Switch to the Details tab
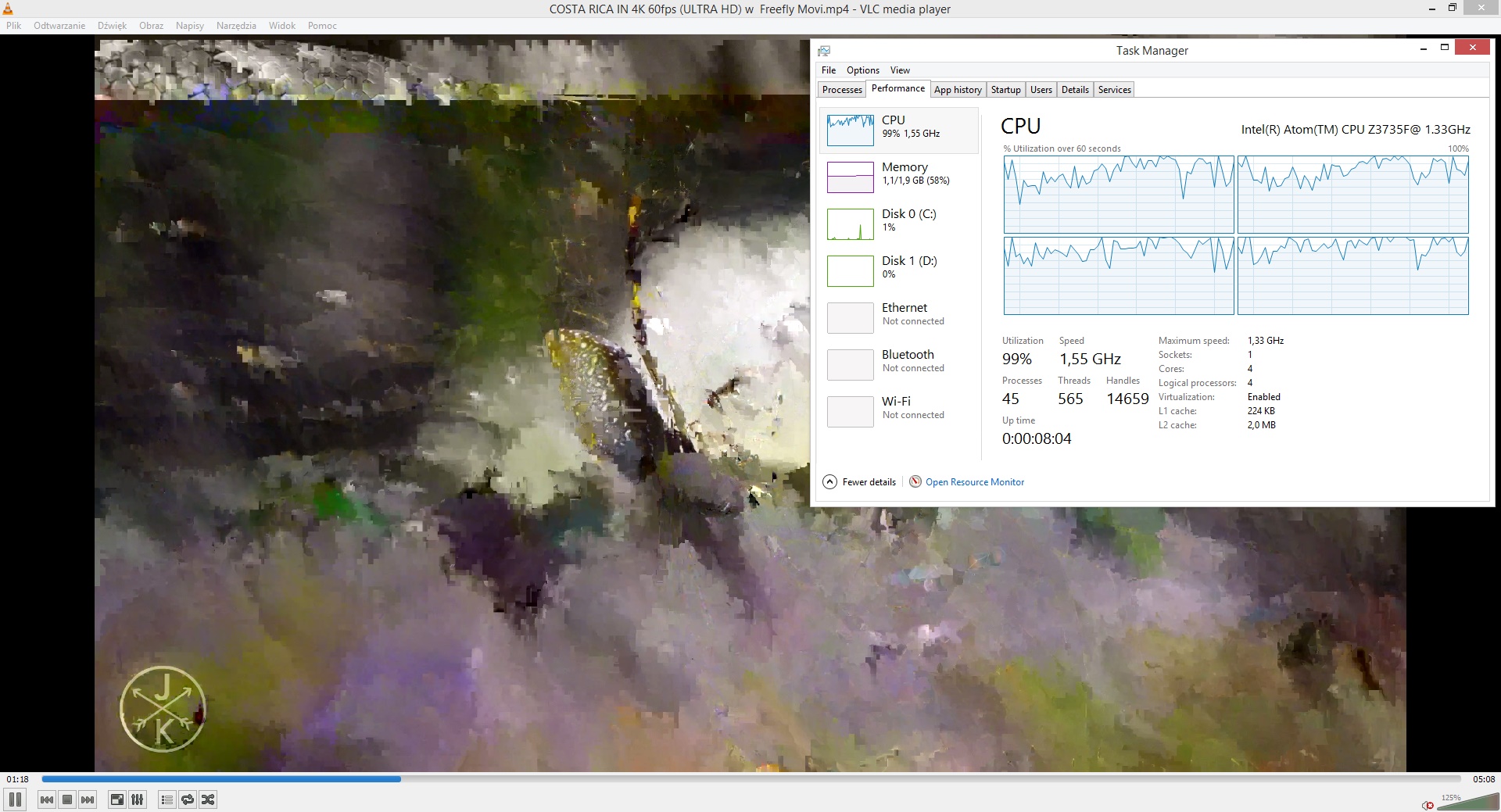This screenshot has height=812, width=1501. [1075, 90]
